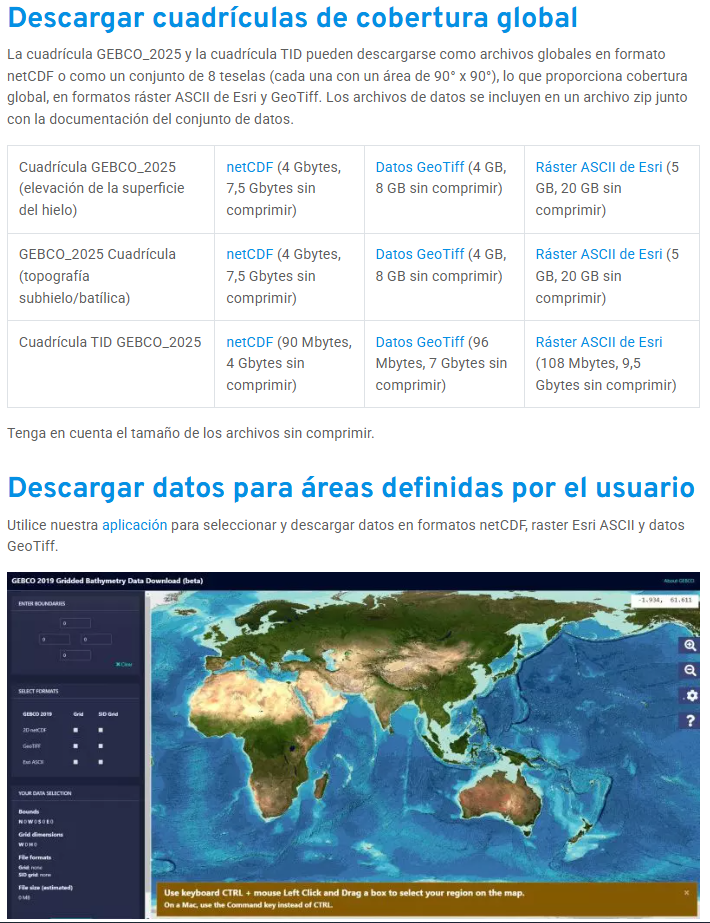Click the bottom boundary input field
Viewport: 710px width, 923px height.
76,655
